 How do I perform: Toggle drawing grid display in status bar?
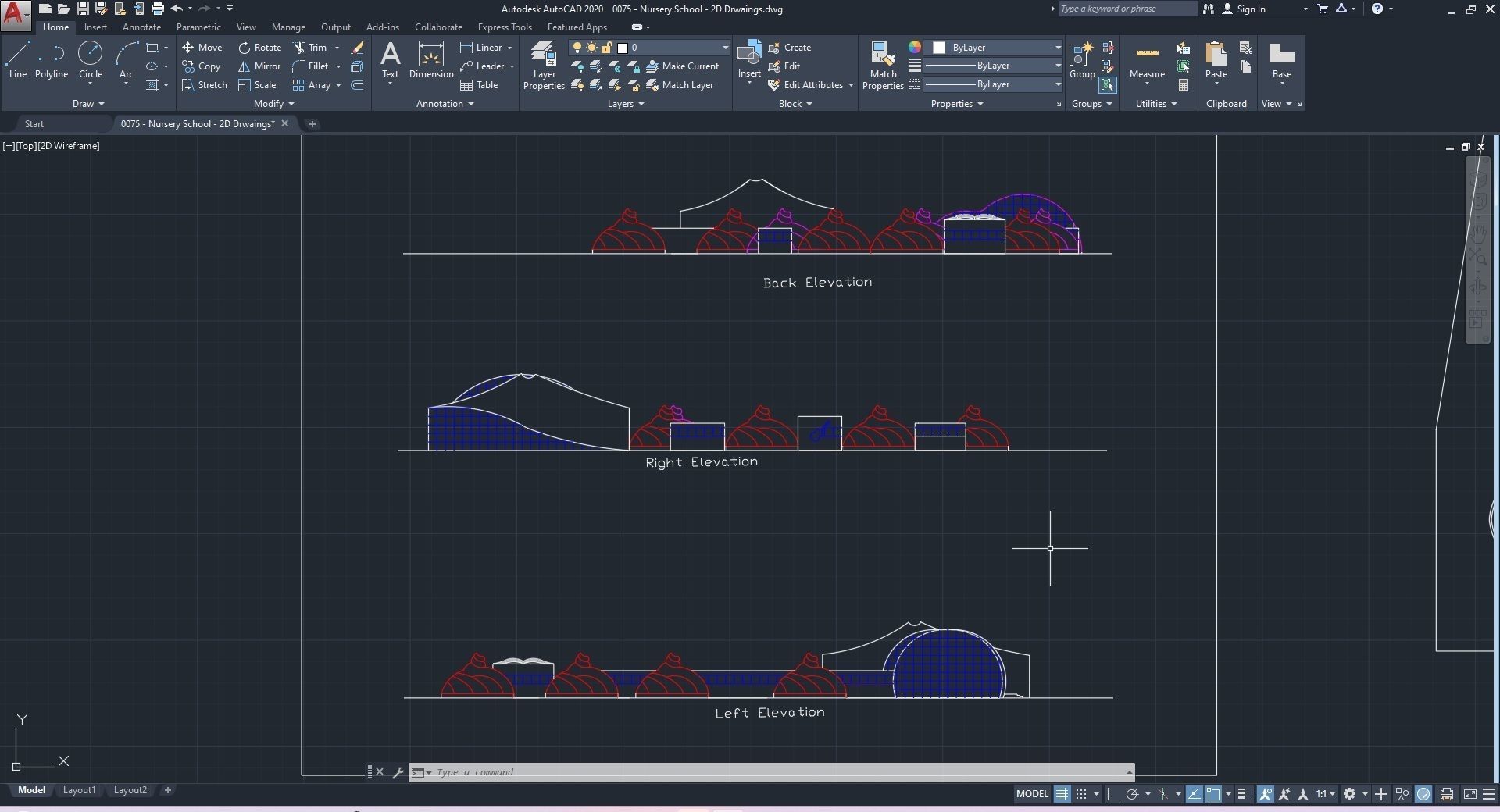point(1062,794)
